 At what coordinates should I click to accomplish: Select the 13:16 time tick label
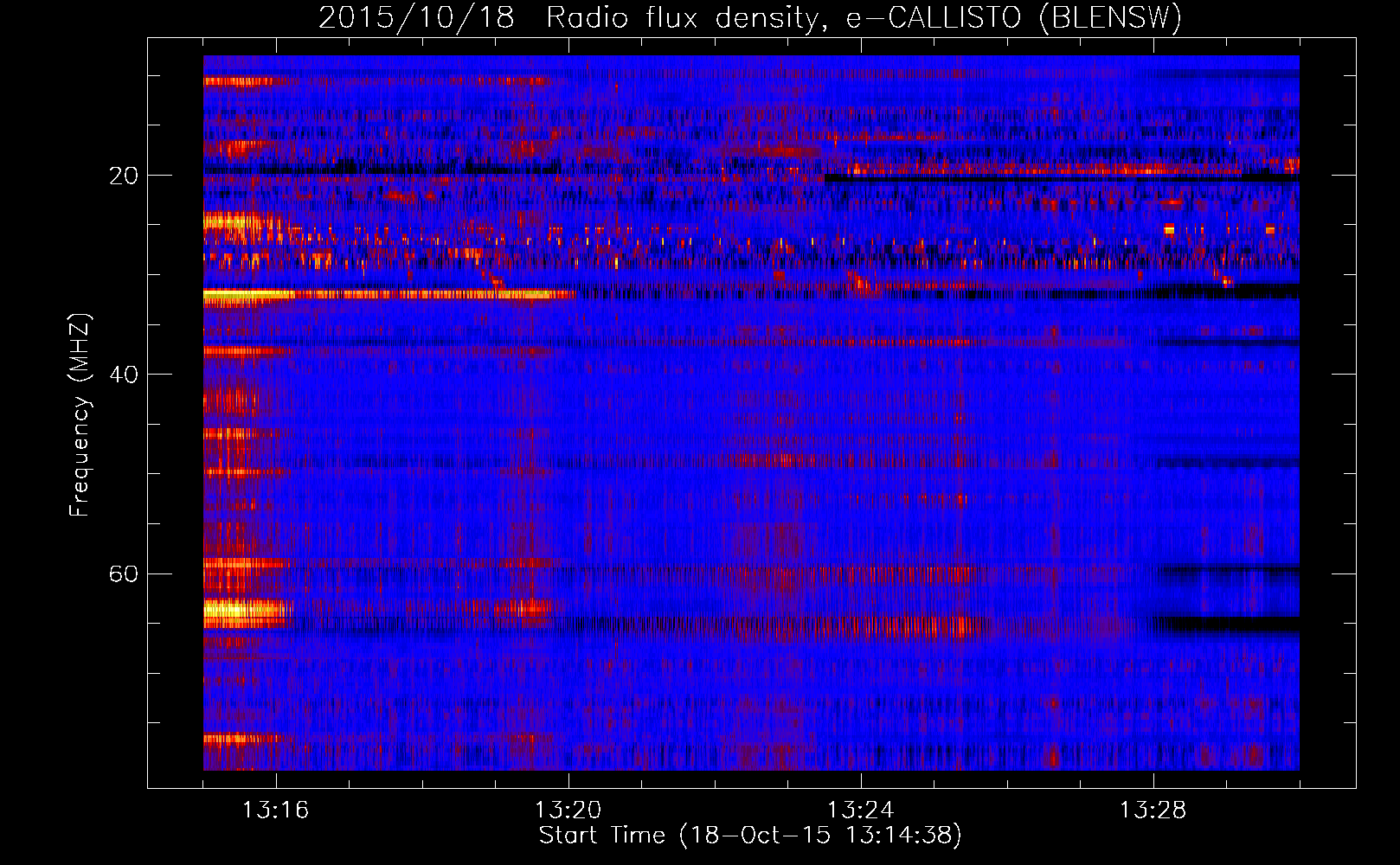275,811
